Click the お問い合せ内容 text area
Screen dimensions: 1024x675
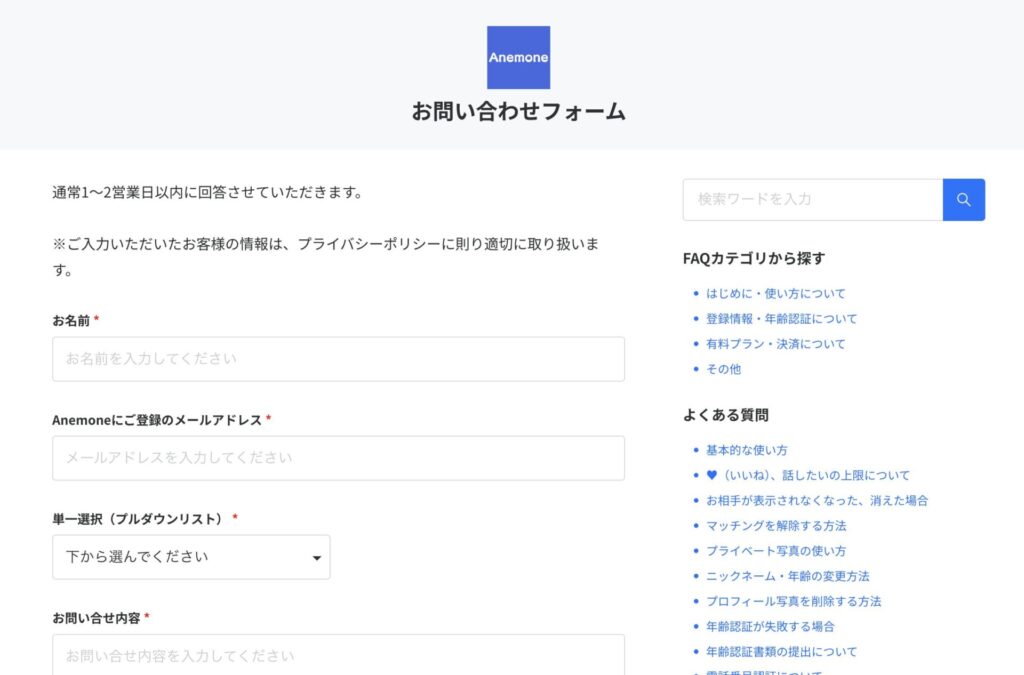coord(338,657)
